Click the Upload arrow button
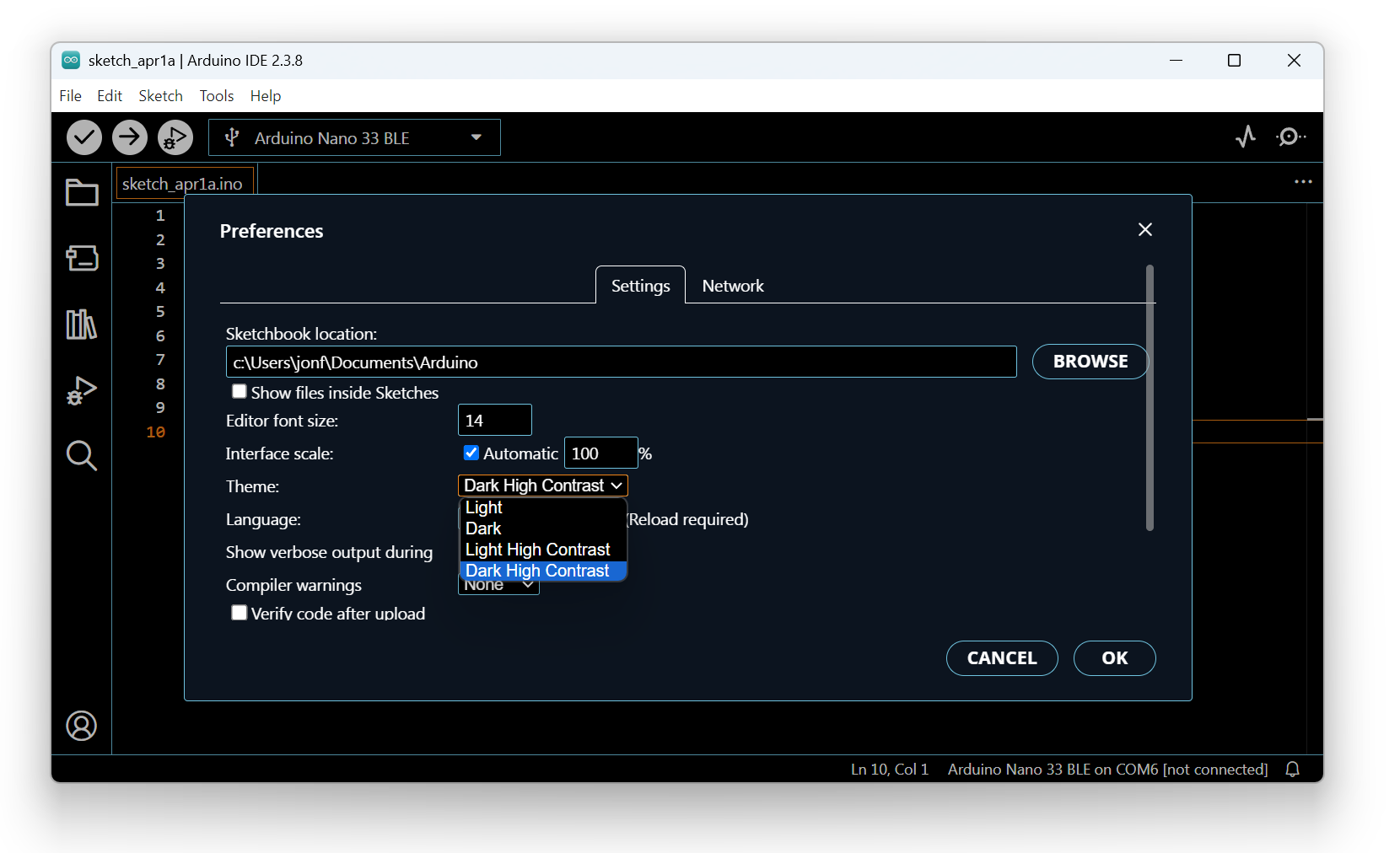The image size is (1400, 853). 130,137
